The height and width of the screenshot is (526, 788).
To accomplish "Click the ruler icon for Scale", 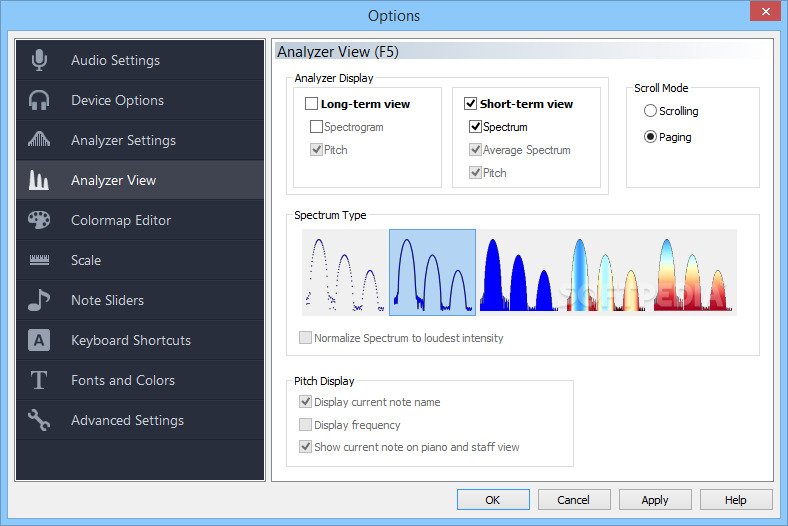I will [39, 260].
